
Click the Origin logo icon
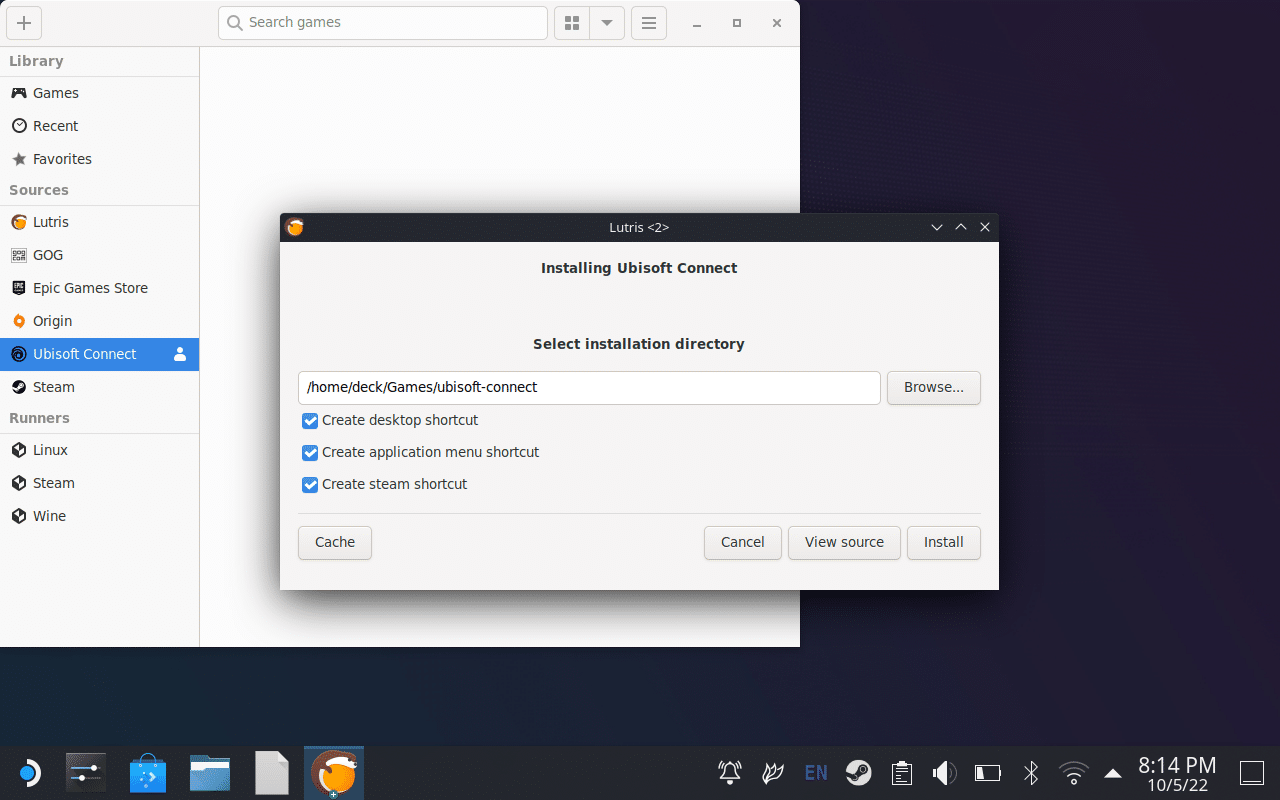(18, 321)
